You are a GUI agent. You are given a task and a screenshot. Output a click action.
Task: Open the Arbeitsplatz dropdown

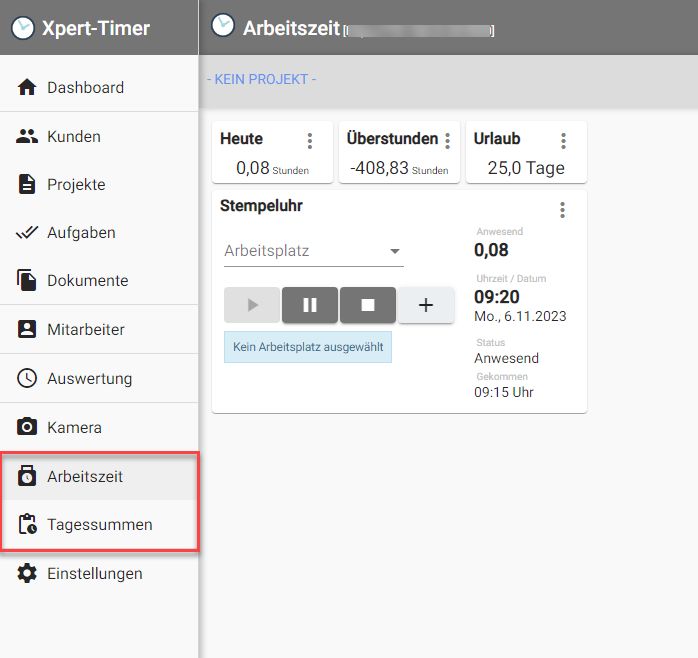[x=394, y=251]
